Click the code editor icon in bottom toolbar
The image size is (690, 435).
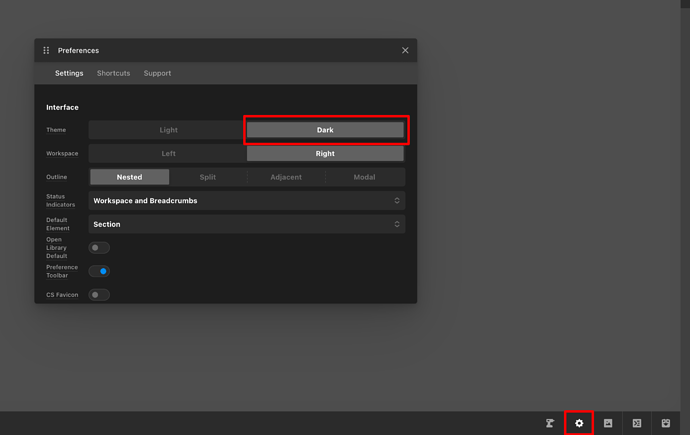pyautogui.click(x=637, y=423)
